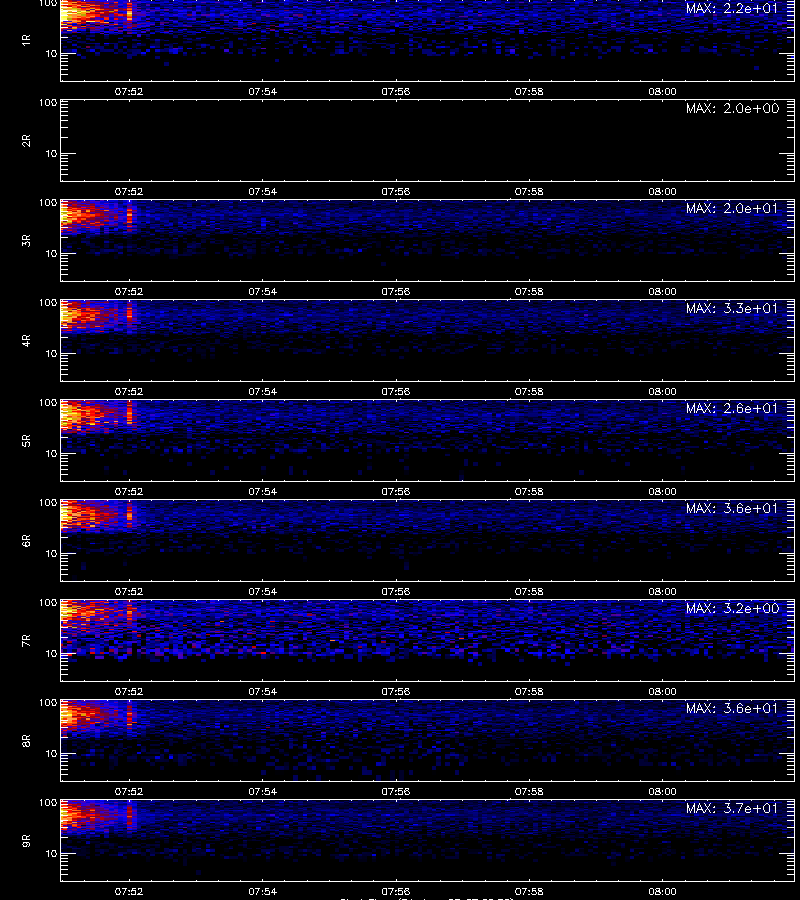This screenshot has height=900, width=800.
Task: Click the 6R panel axis label
Action: tap(26, 541)
